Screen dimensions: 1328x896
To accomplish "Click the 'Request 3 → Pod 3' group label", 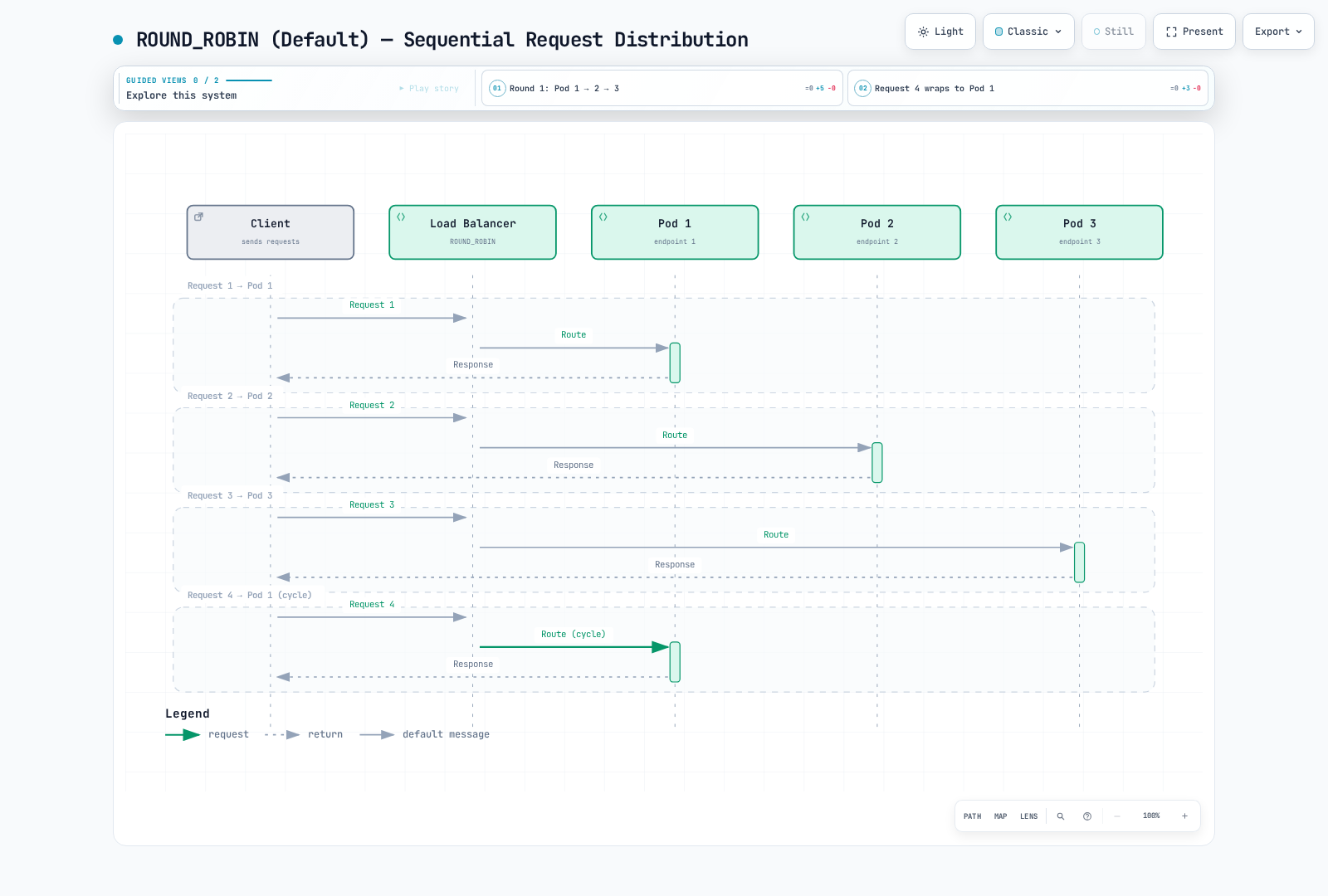I will (x=230, y=496).
